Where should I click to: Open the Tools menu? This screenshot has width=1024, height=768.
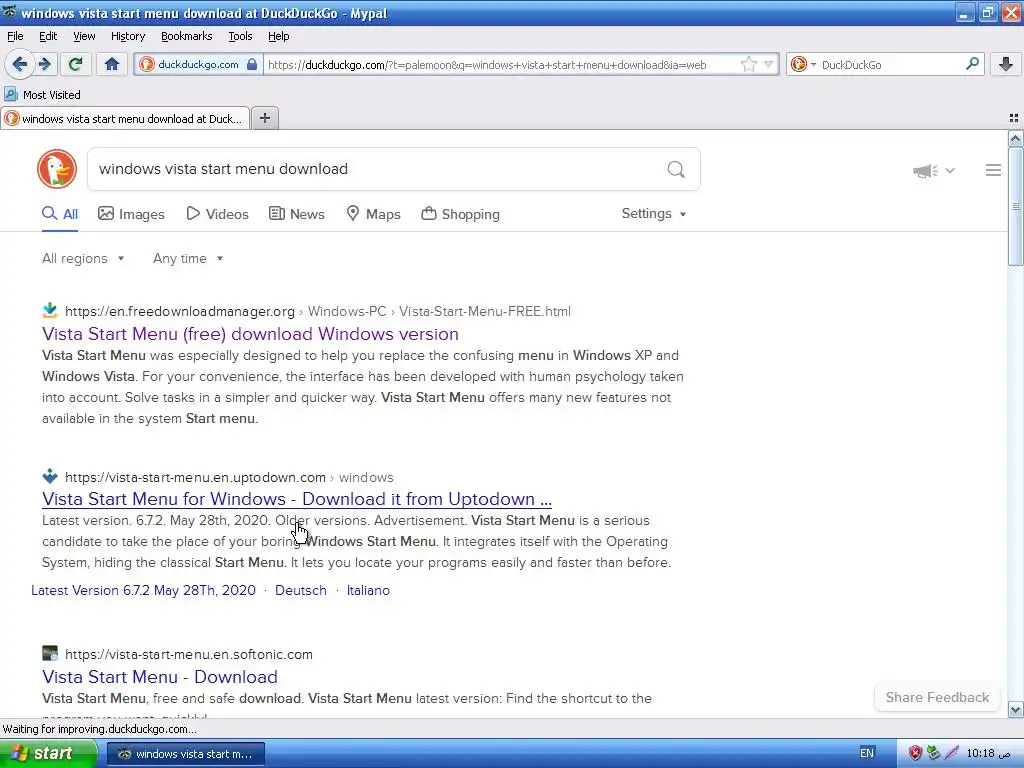[x=240, y=36]
